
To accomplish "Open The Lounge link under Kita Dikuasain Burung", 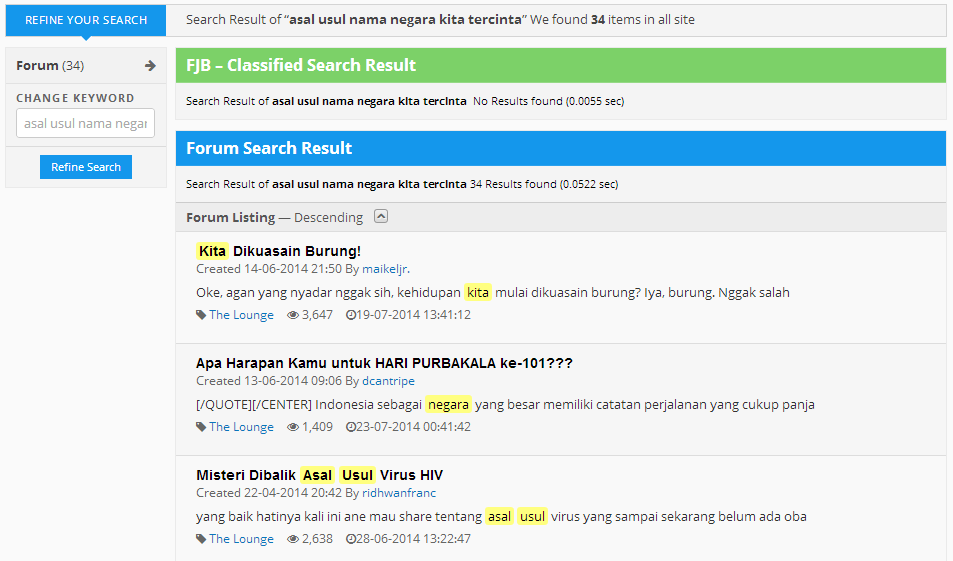I will point(241,315).
